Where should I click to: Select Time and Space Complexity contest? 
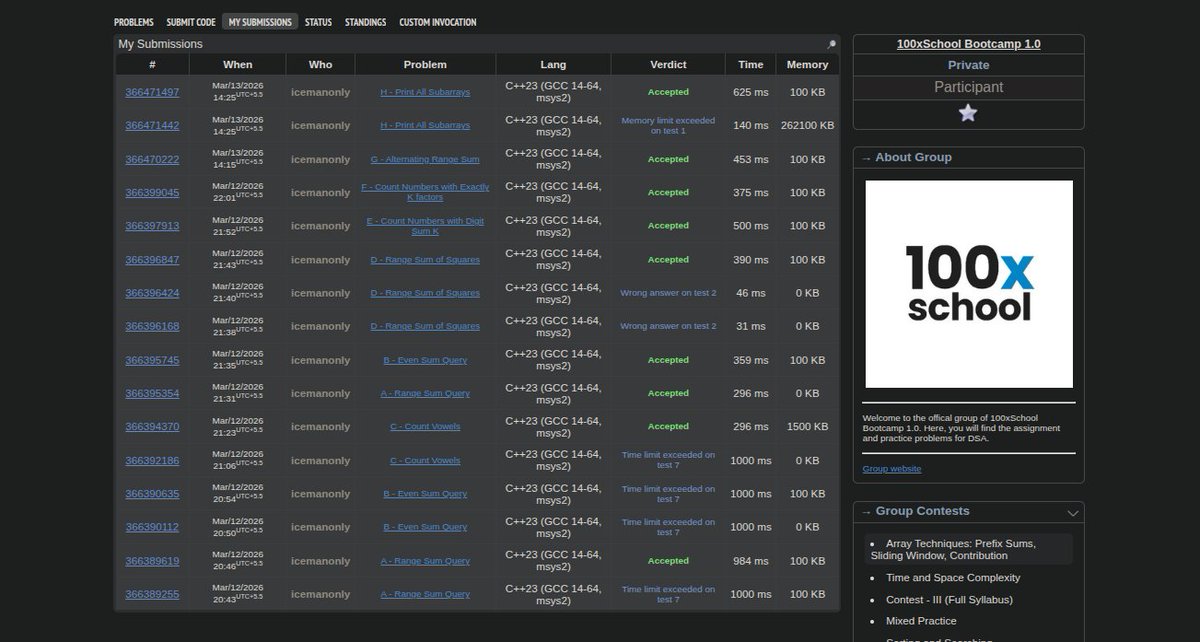[953, 578]
